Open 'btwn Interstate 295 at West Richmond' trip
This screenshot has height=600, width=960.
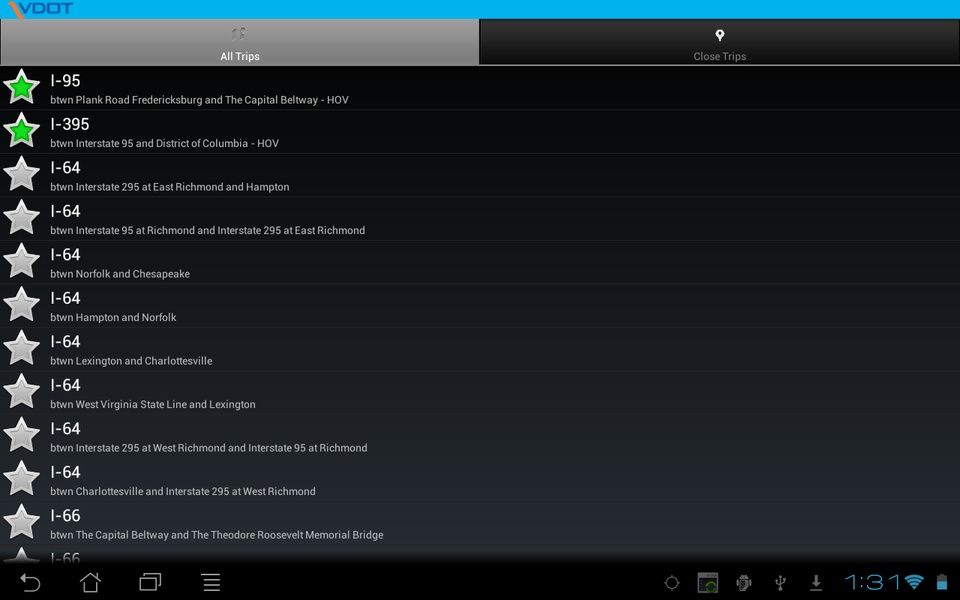(480, 436)
